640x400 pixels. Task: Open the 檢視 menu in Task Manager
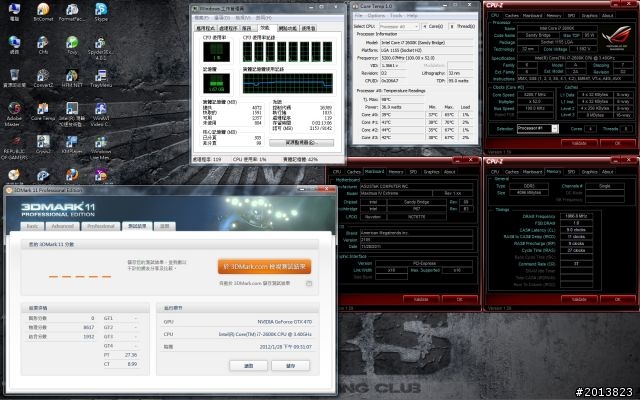point(243,18)
